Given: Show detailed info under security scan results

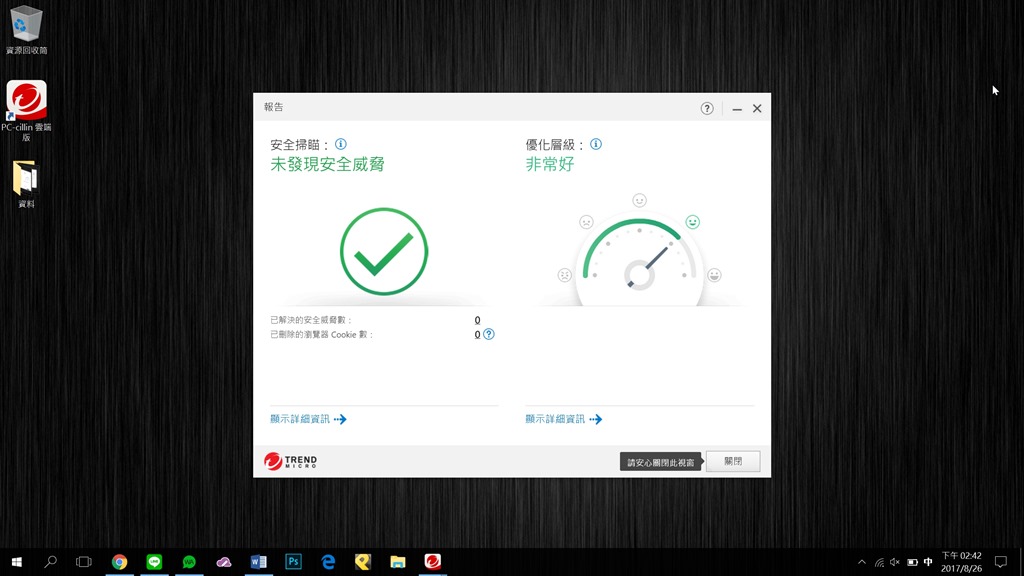Looking at the screenshot, I should click(x=308, y=419).
